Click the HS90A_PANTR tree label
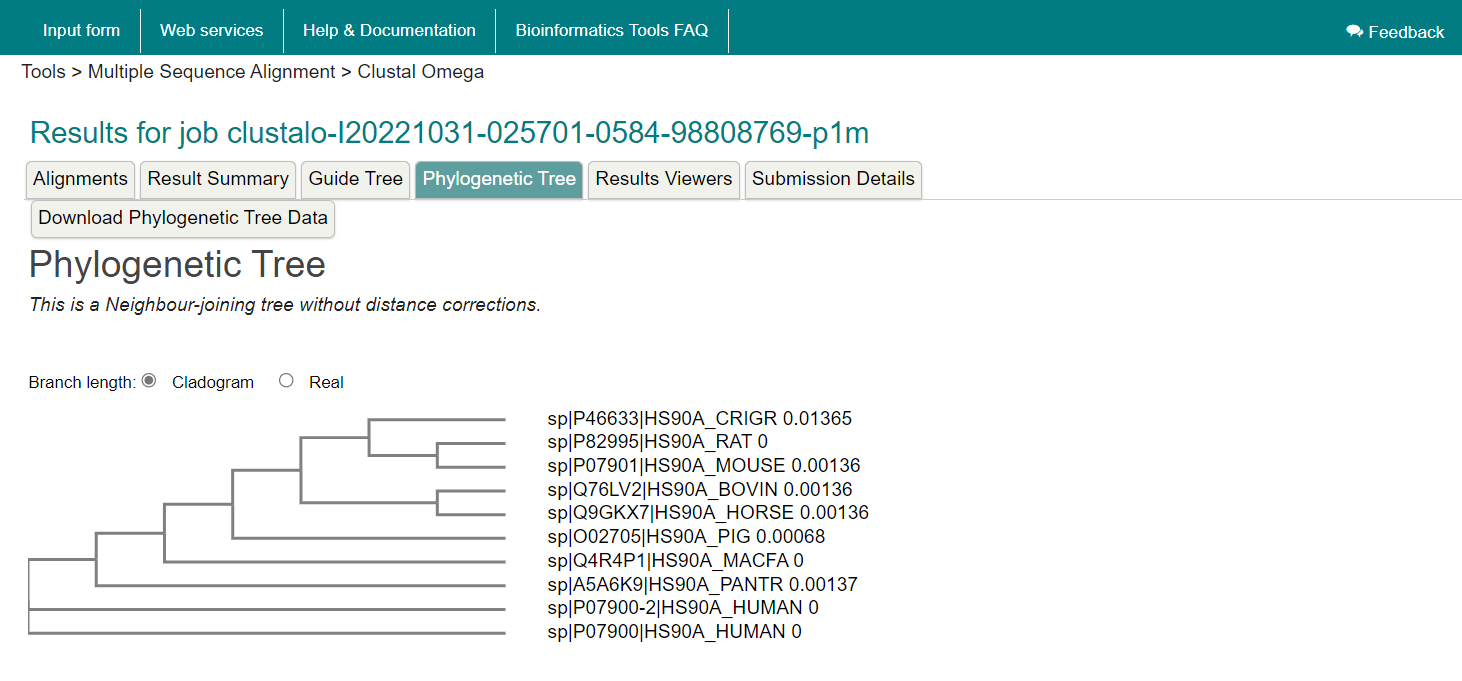This screenshot has height=681, width=1462. point(703,584)
